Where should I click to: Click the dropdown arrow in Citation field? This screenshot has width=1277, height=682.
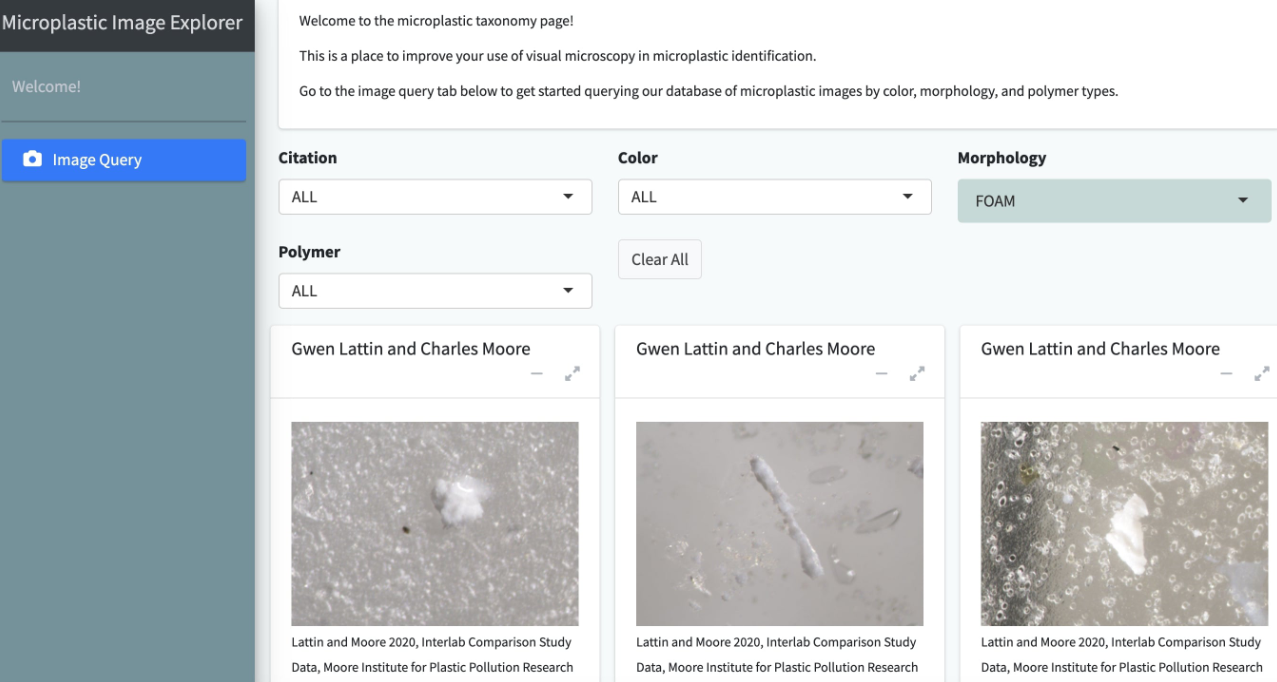pyautogui.click(x=568, y=197)
